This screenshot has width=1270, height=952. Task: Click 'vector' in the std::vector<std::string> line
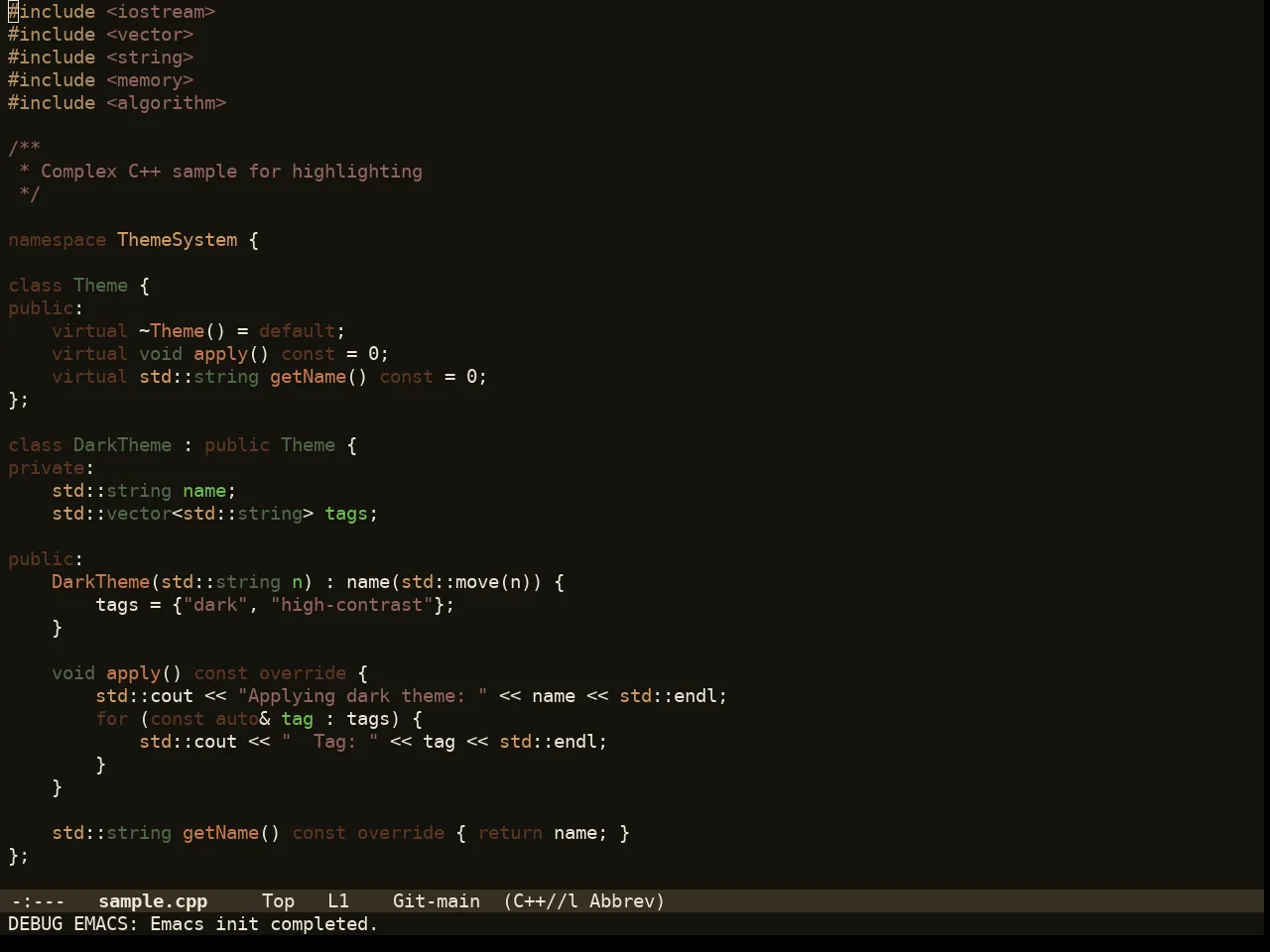point(139,514)
